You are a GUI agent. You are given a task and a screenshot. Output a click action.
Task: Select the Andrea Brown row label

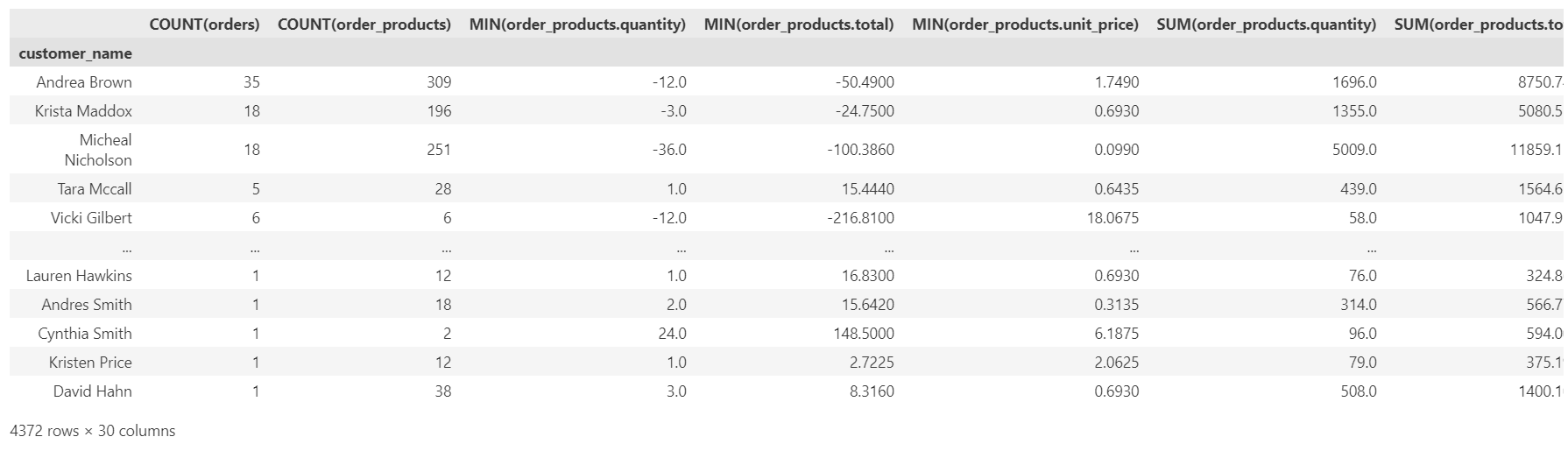[84, 82]
